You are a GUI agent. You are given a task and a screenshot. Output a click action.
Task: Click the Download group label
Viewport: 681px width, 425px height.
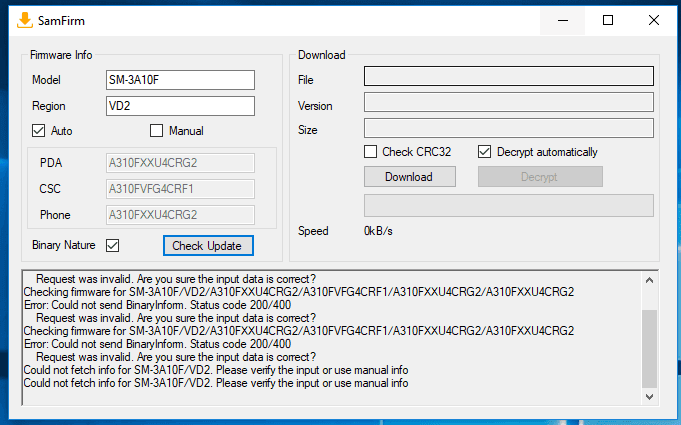[322, 55]
